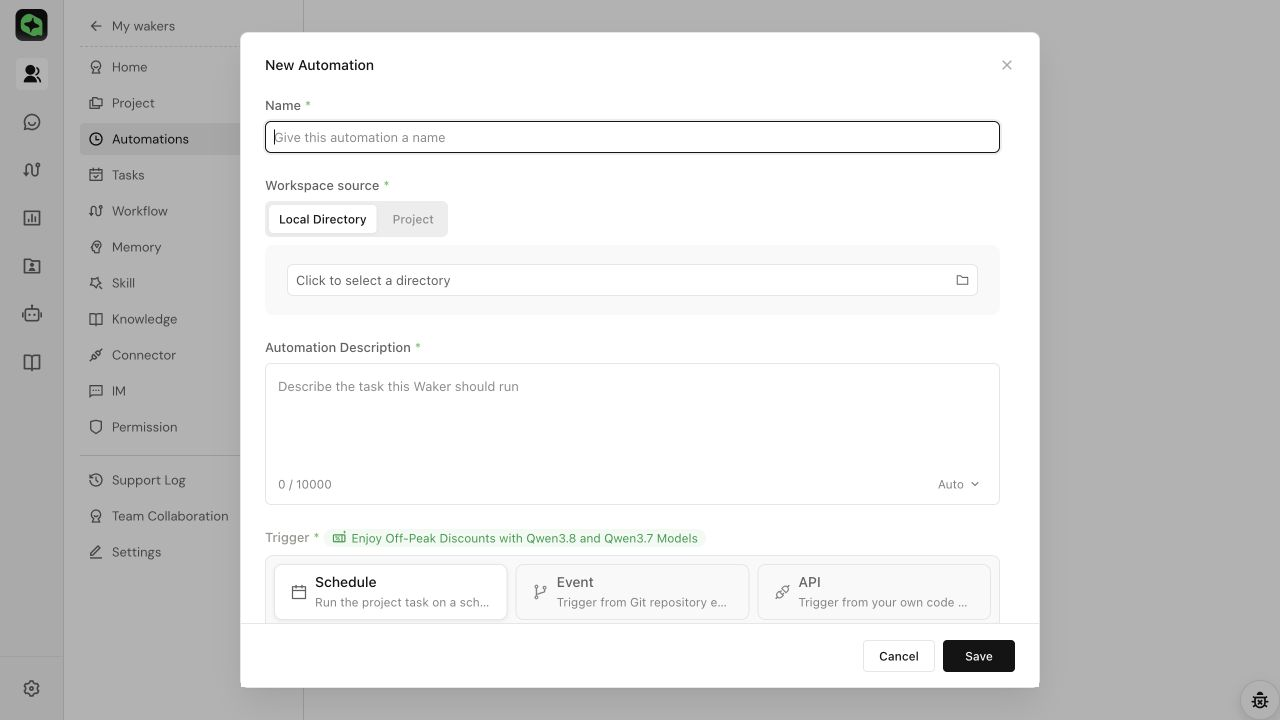Choose the Event trigger card
Image resolution: width=1280 pixels, height=720 pixels.
632,592
